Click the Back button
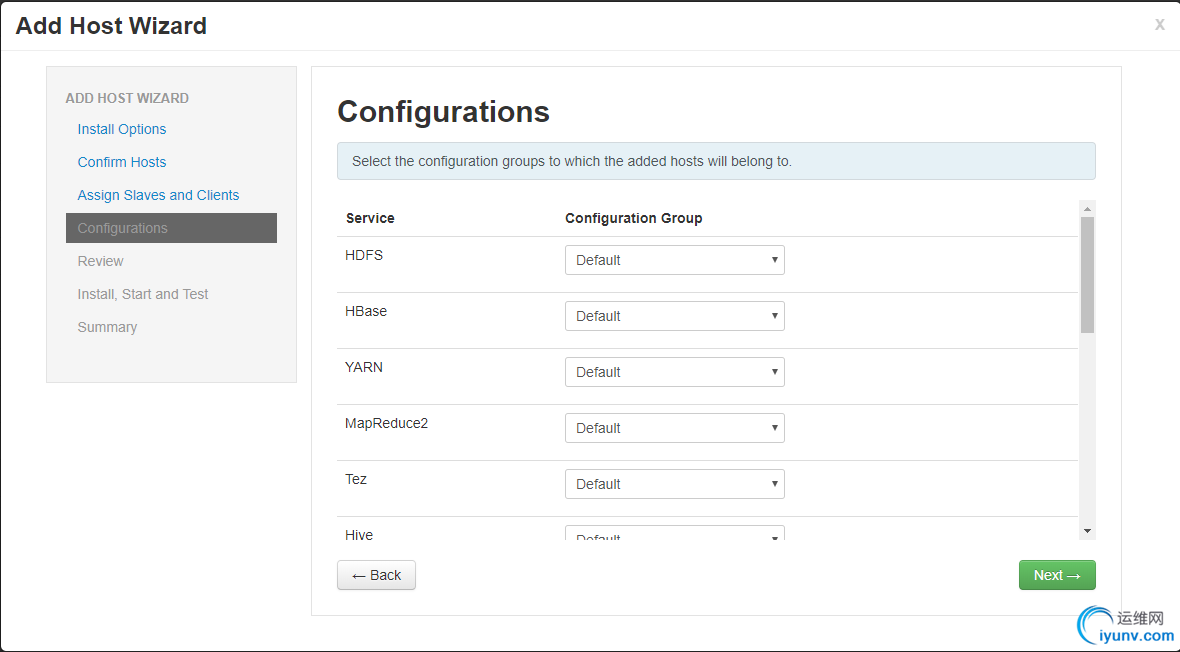The image size is (1180, 652). 376,575
